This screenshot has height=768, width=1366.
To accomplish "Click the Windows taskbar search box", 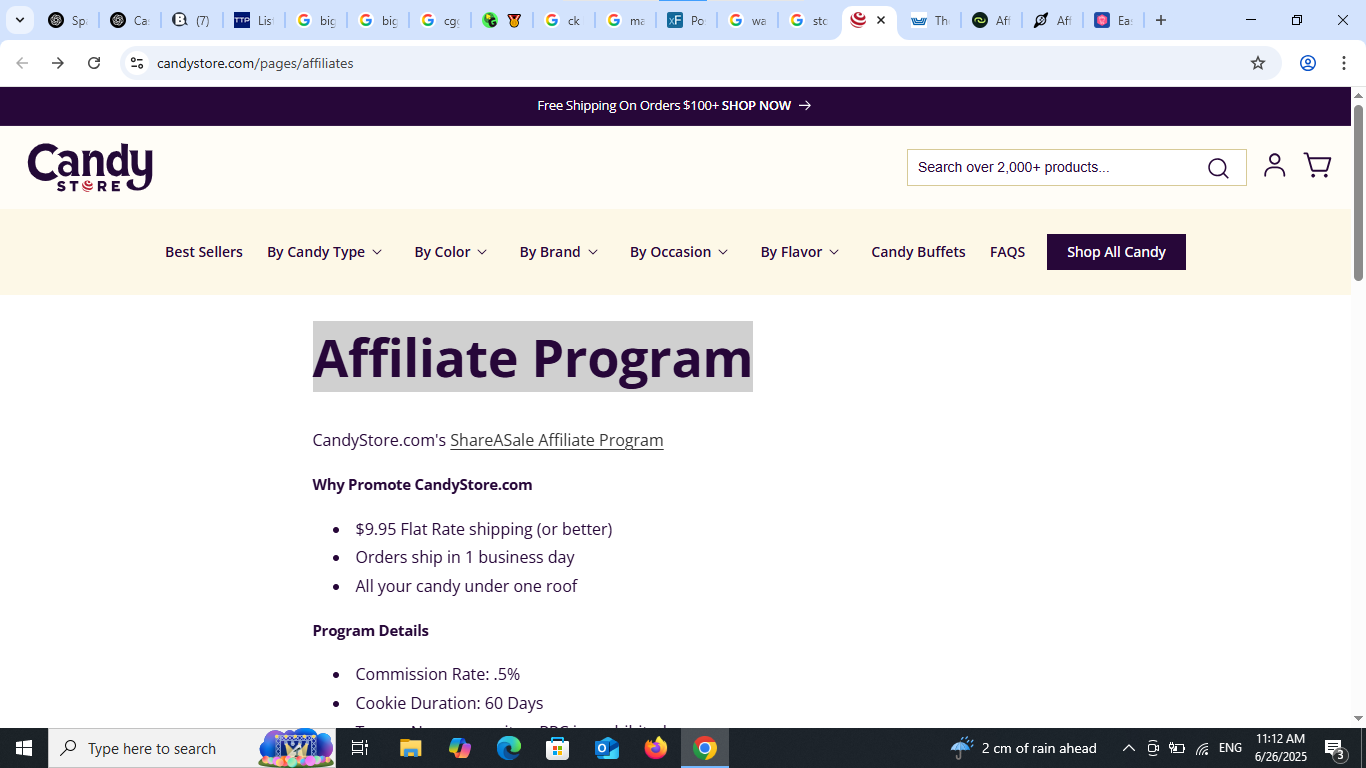I will pyautogui.click(x=192, y=748).
